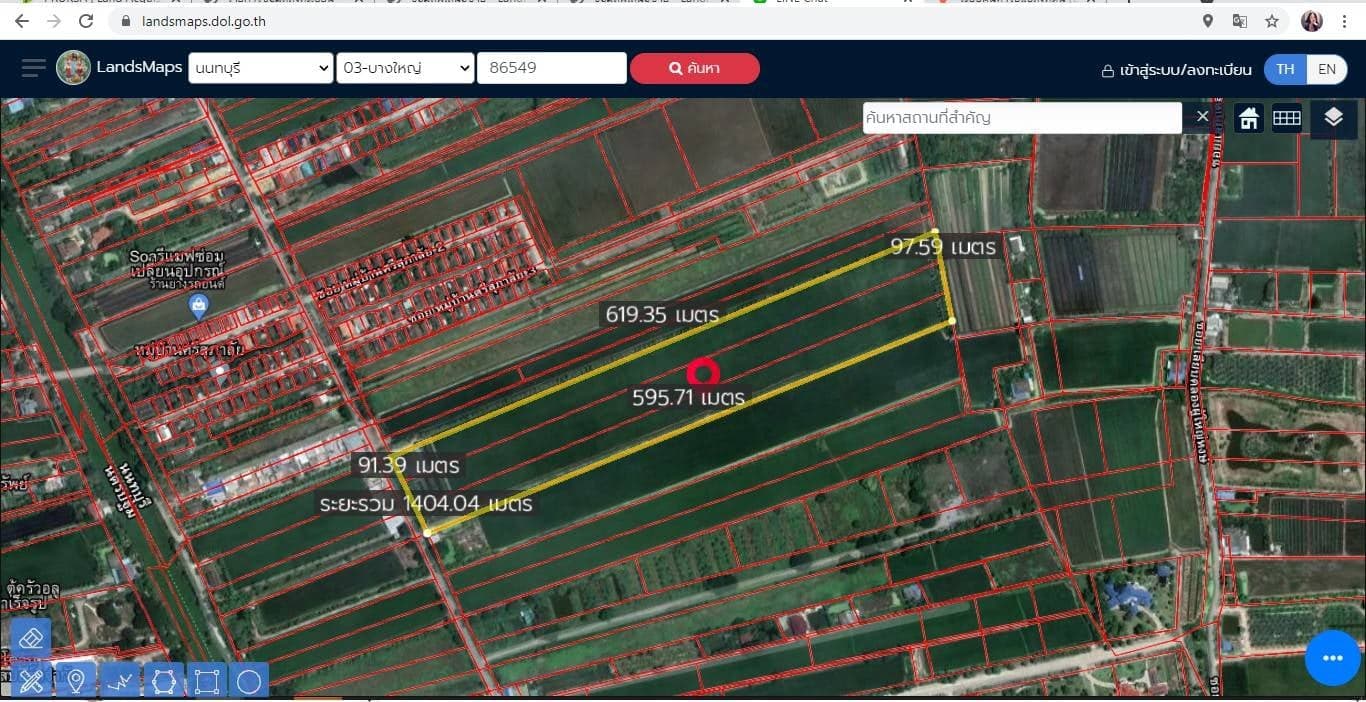
Task: Open the เข้าสู่ระบบ/ลงทะเบียน login link
Action: pyautogui.click(x=1176, y=70)
